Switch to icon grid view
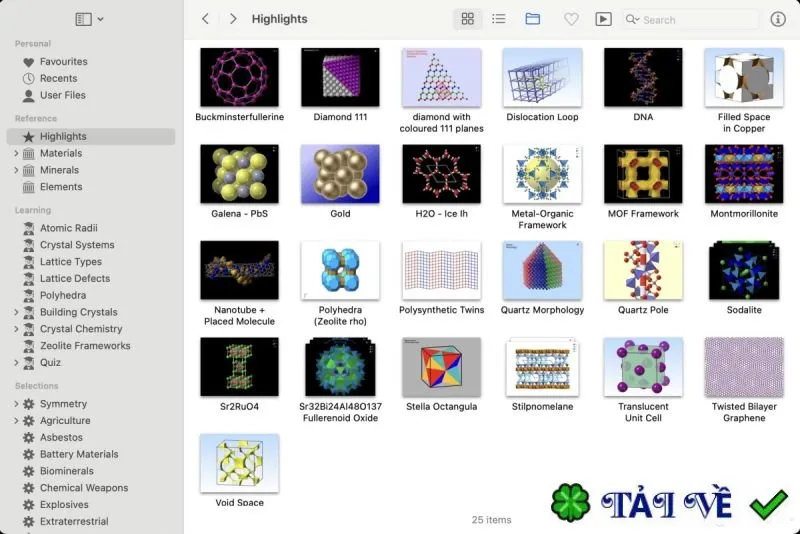The image size is (800, 534). [467, 19]
